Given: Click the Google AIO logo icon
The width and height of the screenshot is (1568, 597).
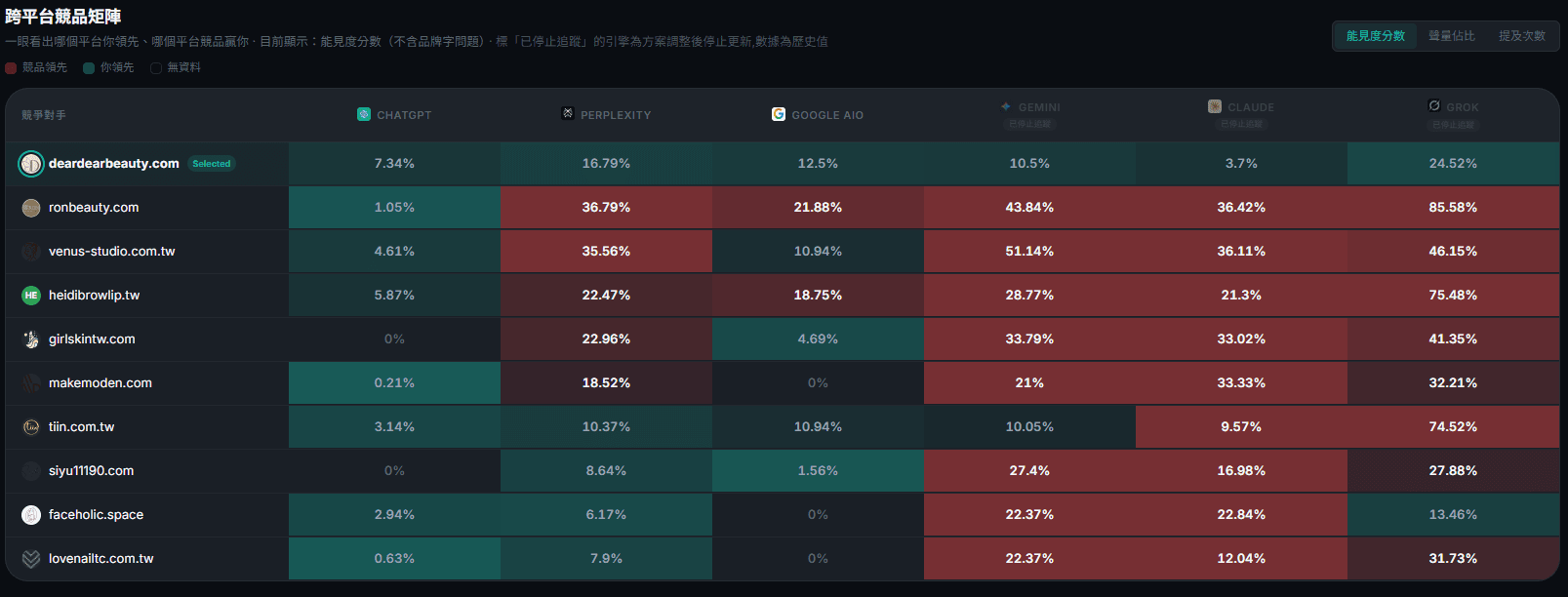Looking at the screenshot, I should 779,114.
